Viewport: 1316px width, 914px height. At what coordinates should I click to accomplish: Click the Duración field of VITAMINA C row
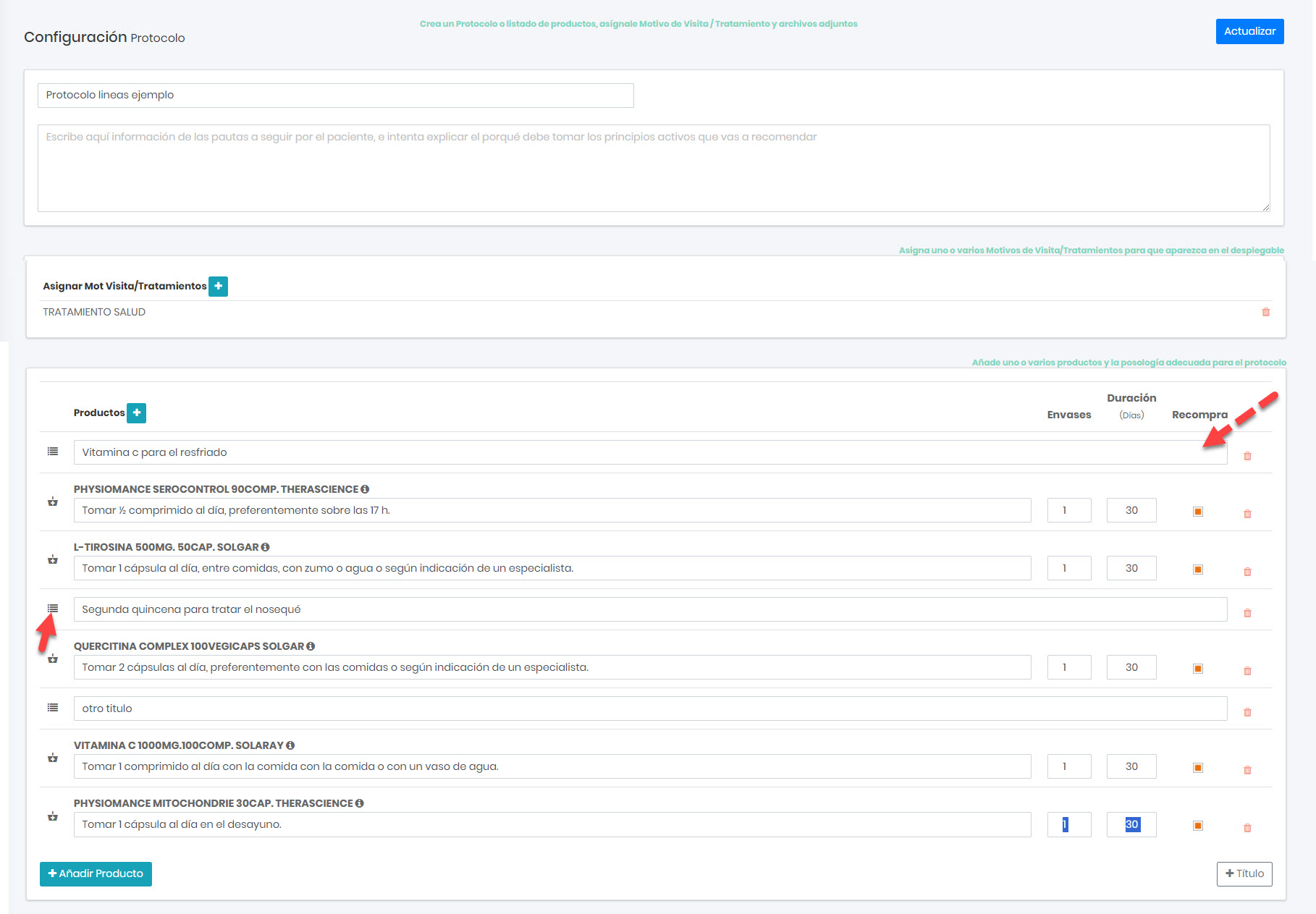[1131, 766]
